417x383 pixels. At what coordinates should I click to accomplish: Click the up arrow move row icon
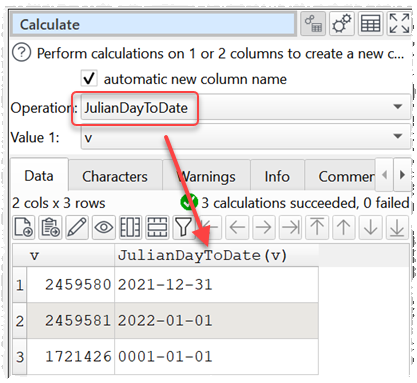[x=344, y=227]
